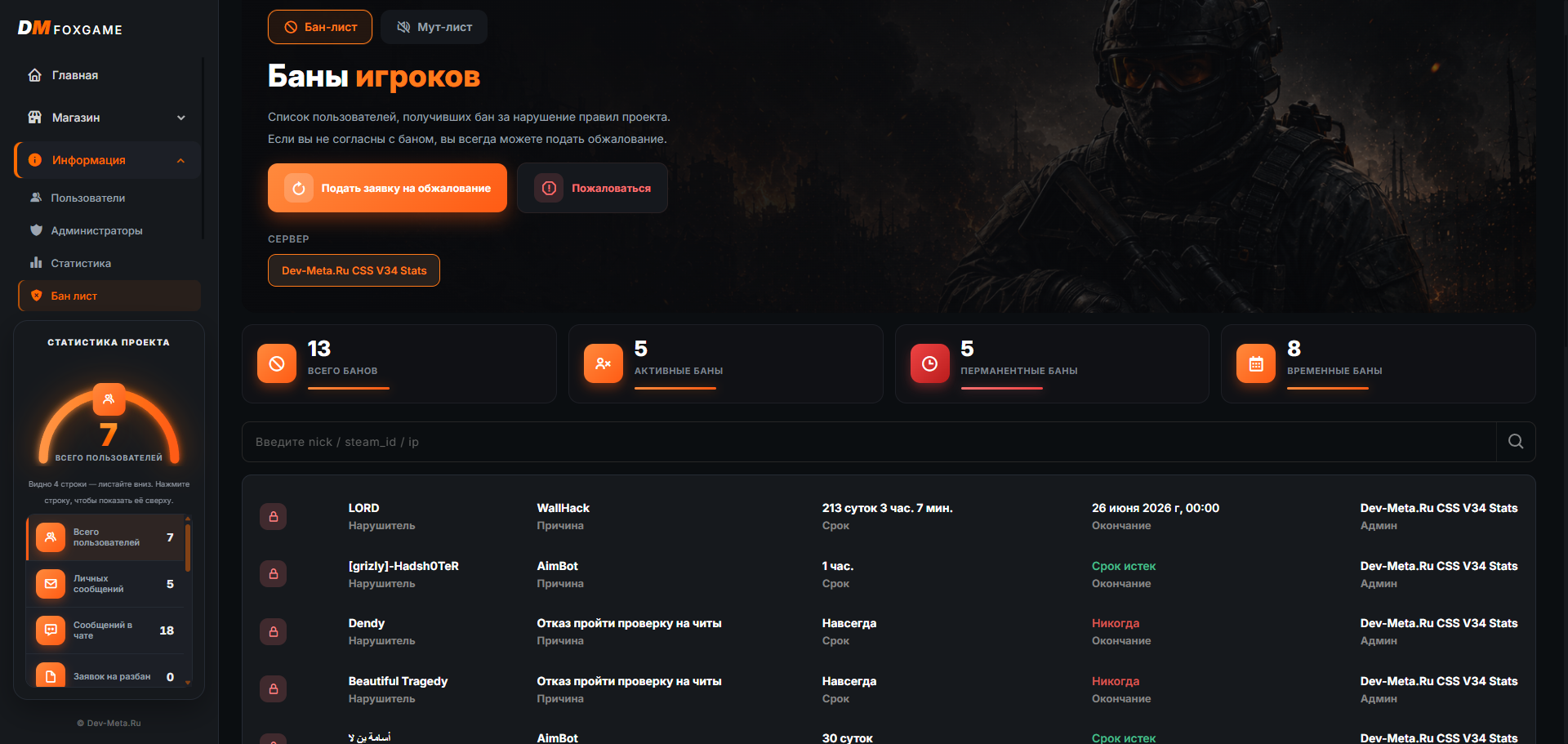Click the users icon beside Пользователи

click(36, 198)
